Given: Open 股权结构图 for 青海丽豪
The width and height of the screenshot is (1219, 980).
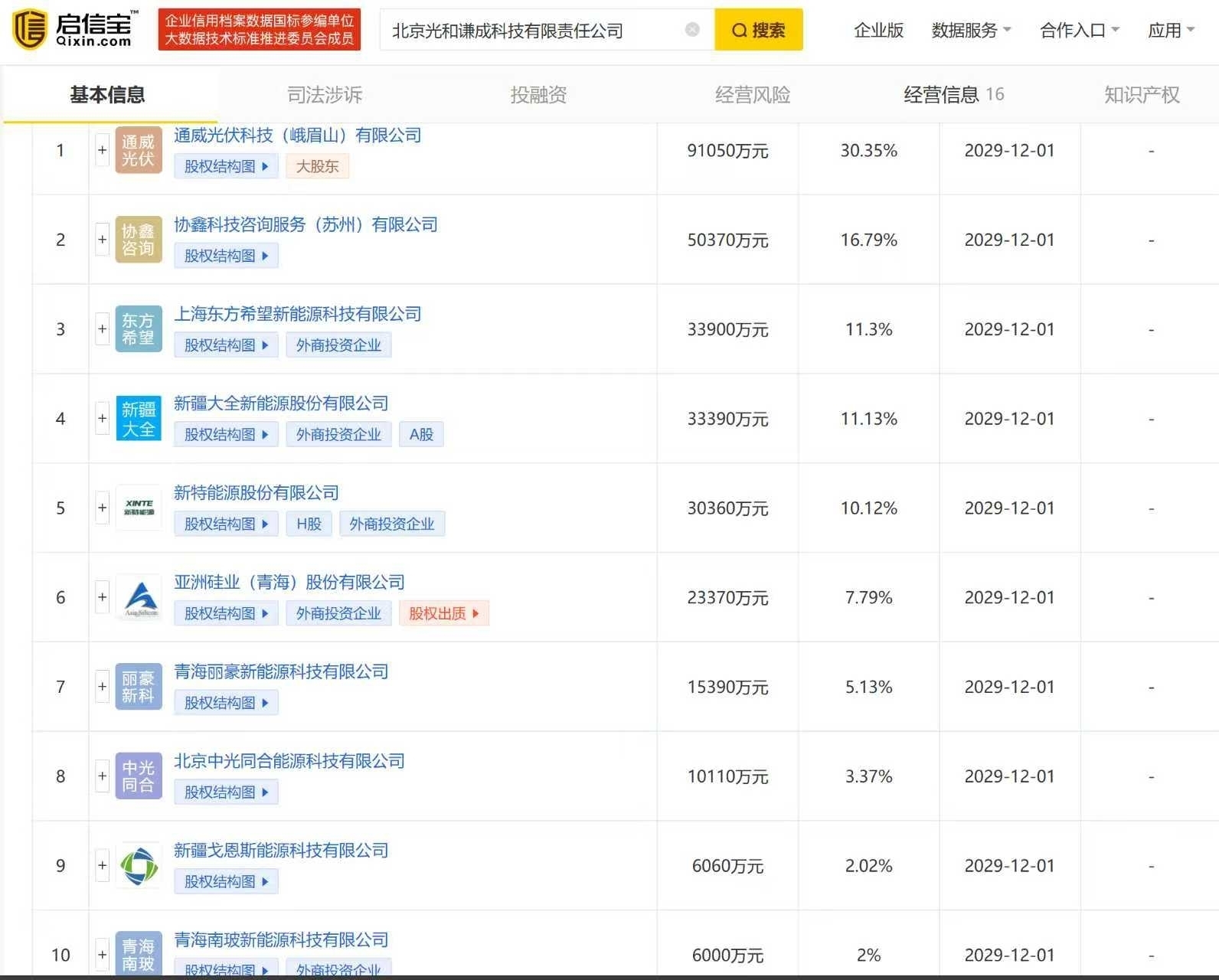Looking at the screenshot, I should [x=226, y=703].
